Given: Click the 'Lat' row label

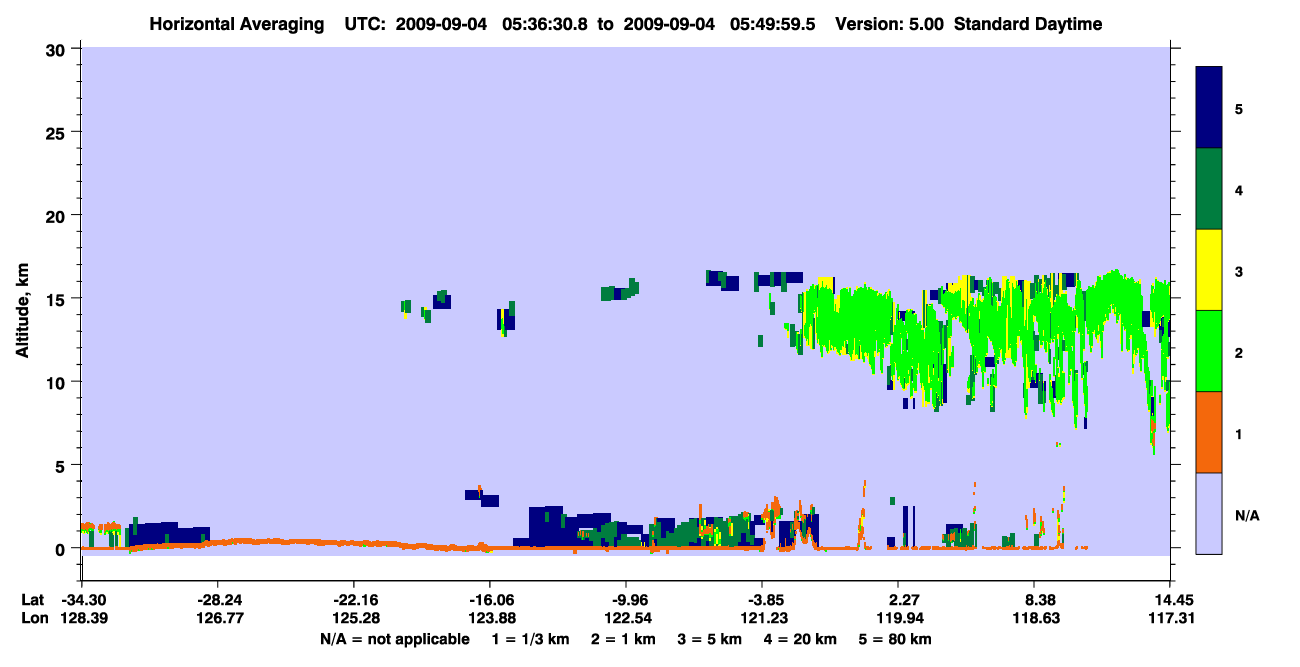Looking at the screenshot, I should tap(32, 600).
